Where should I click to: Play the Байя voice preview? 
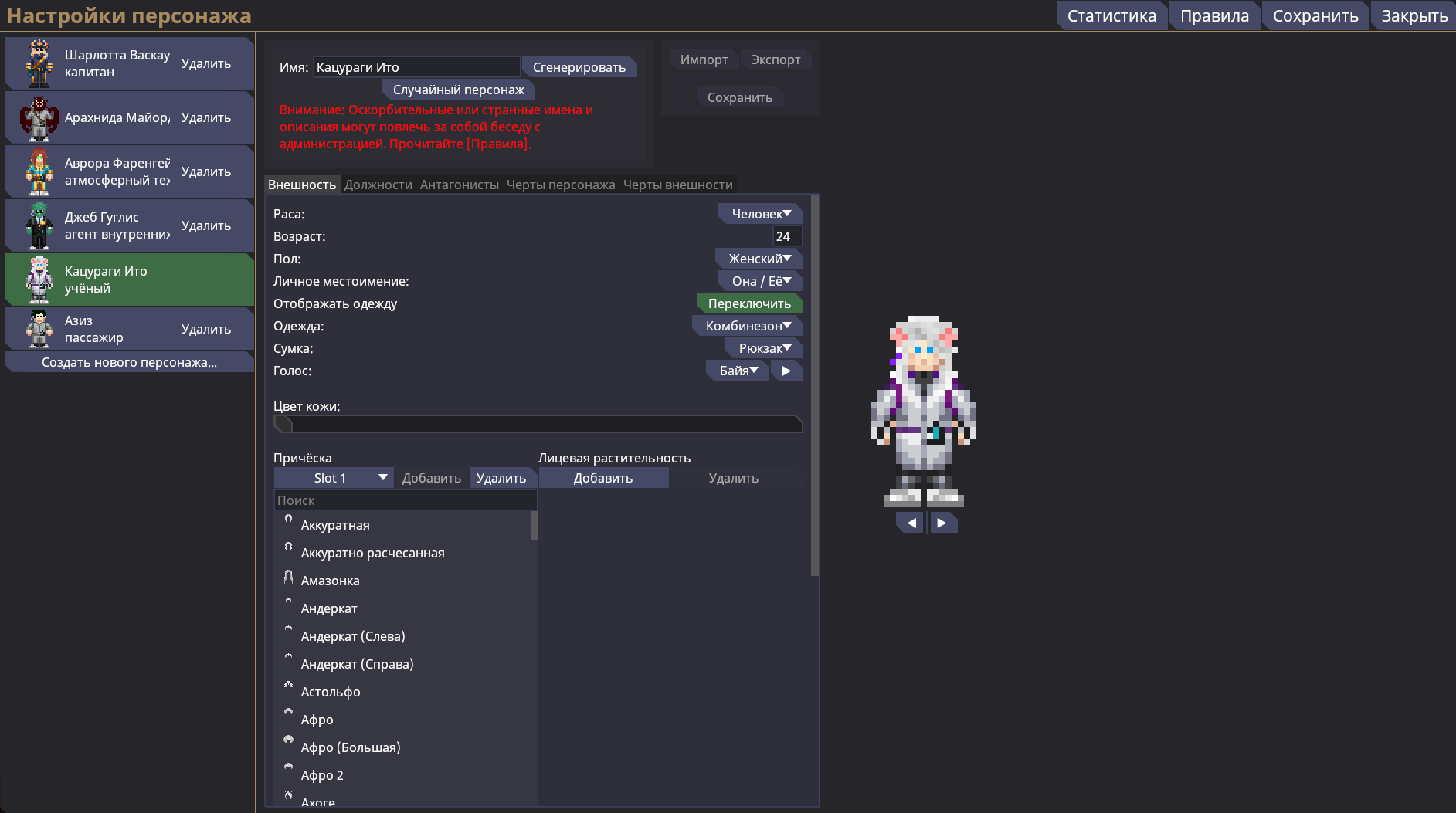[786, 371]
